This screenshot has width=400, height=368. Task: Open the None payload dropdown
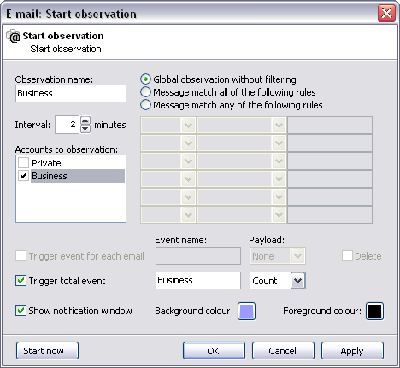(298, 256)
